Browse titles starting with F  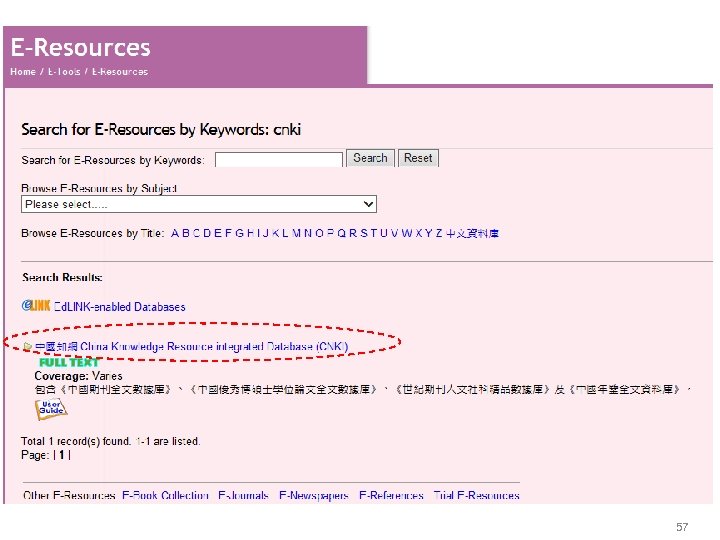tap(228, 233)
